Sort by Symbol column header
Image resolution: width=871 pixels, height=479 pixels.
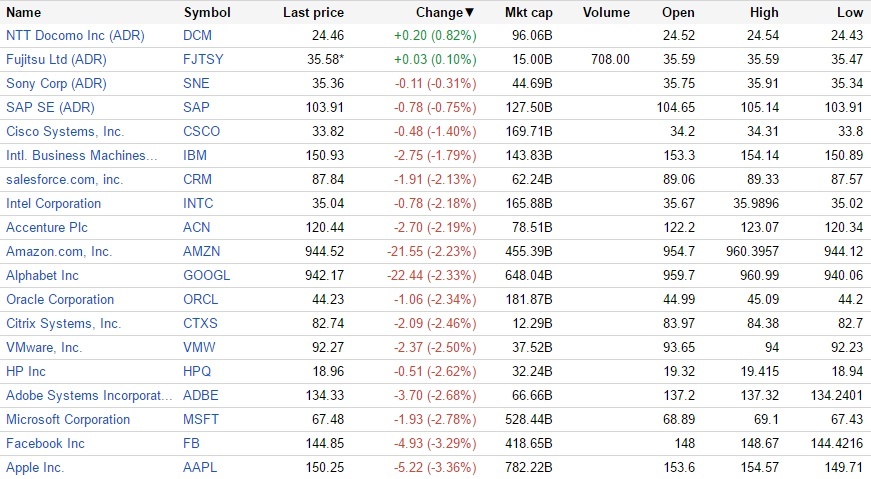(207, 13)
